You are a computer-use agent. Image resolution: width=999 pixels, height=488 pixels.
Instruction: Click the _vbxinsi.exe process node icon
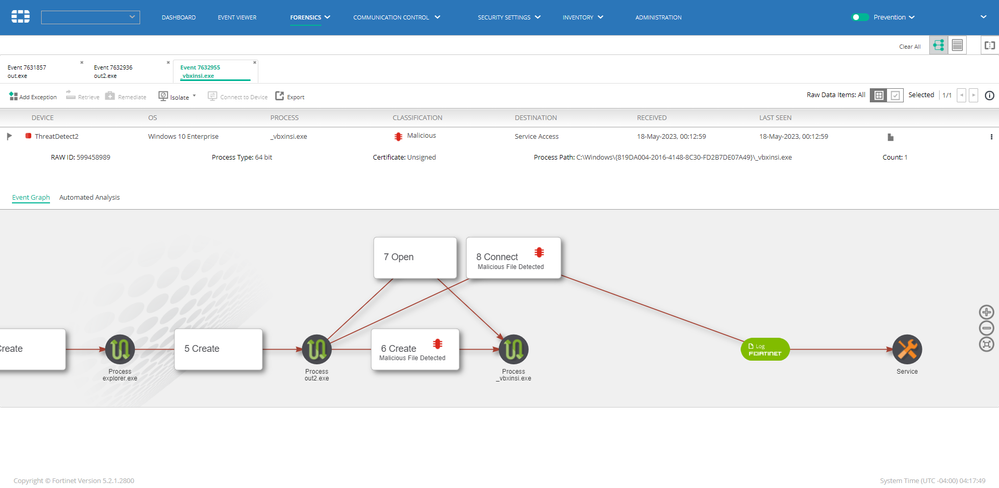click(514, 349)
